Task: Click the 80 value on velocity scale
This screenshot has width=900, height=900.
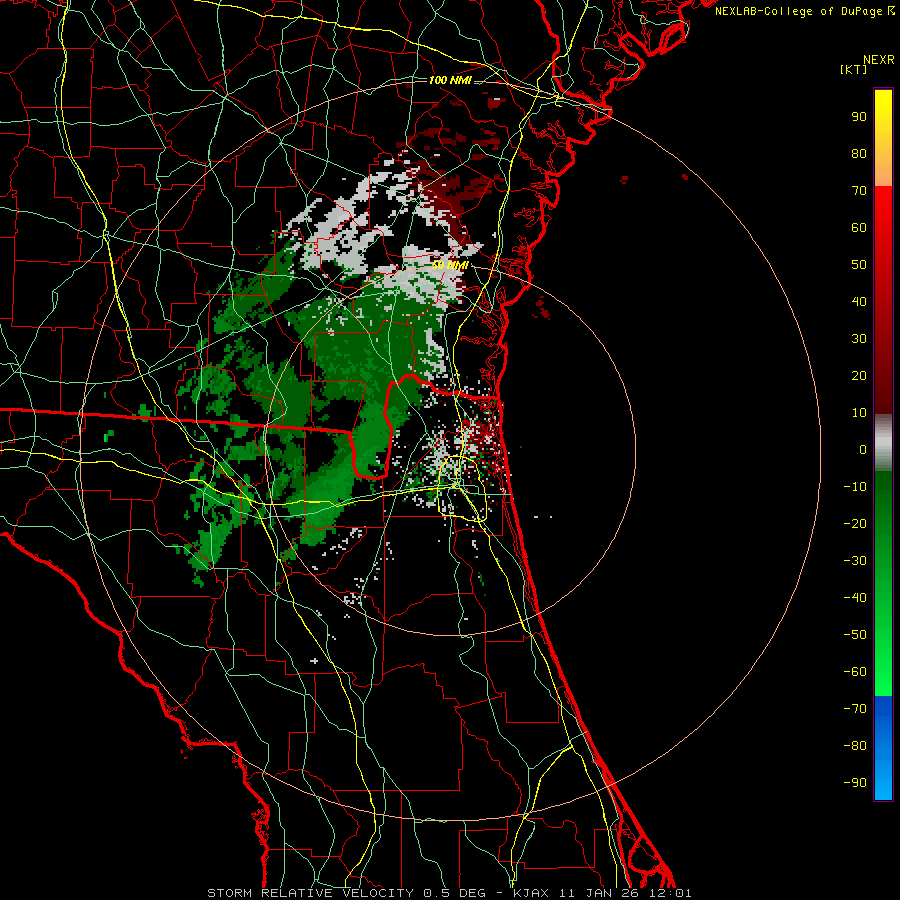Action: pyautogui.click(x=859, y=153)
